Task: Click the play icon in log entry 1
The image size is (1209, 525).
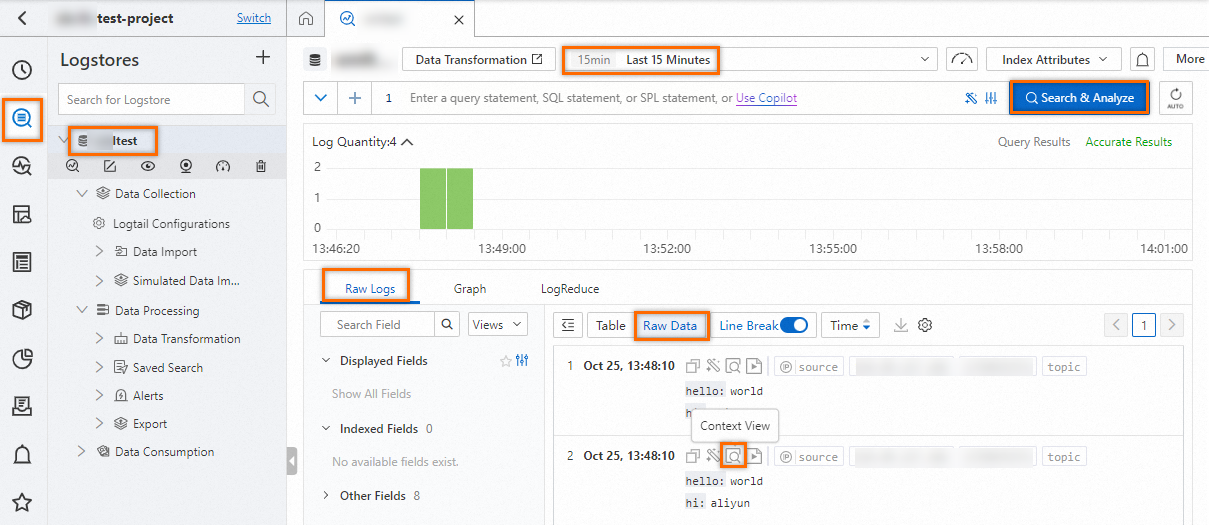Action: pyautogui.click(x=755, y=366)
